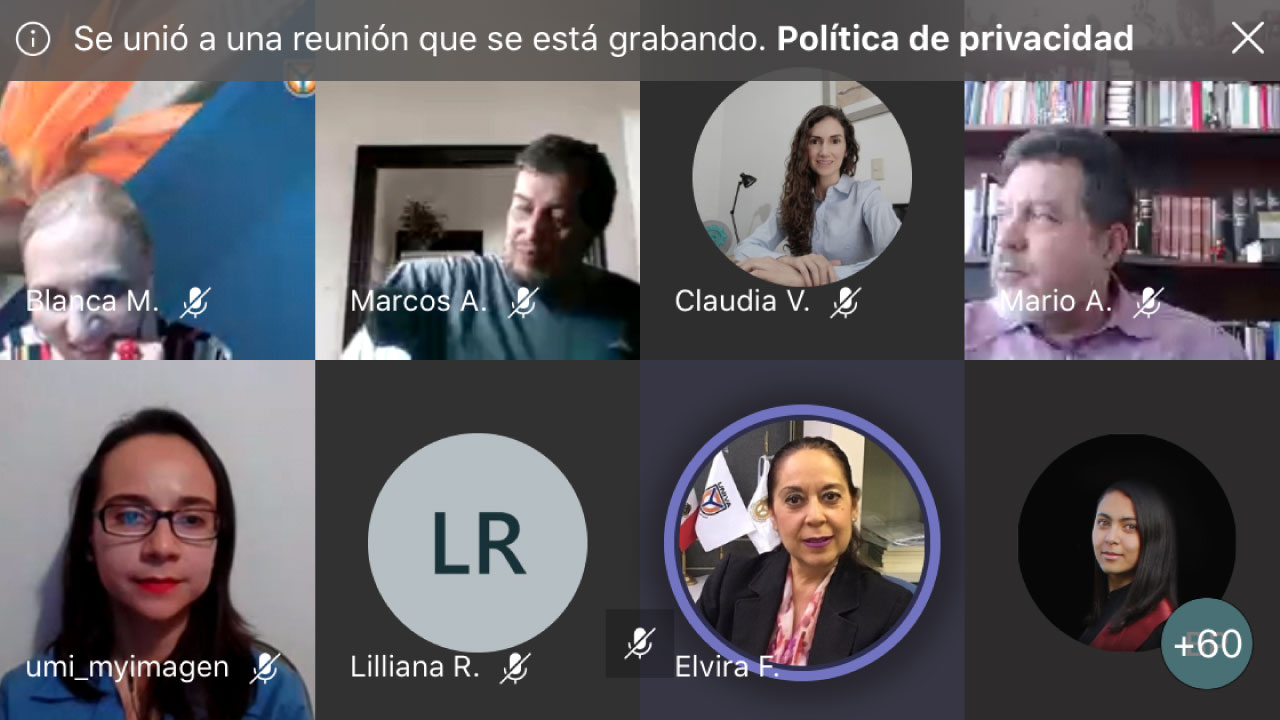This screenshot has width=1280, height=720.
Task: Select umi_myimagen's video tile
Action: [x=157, y=540]
